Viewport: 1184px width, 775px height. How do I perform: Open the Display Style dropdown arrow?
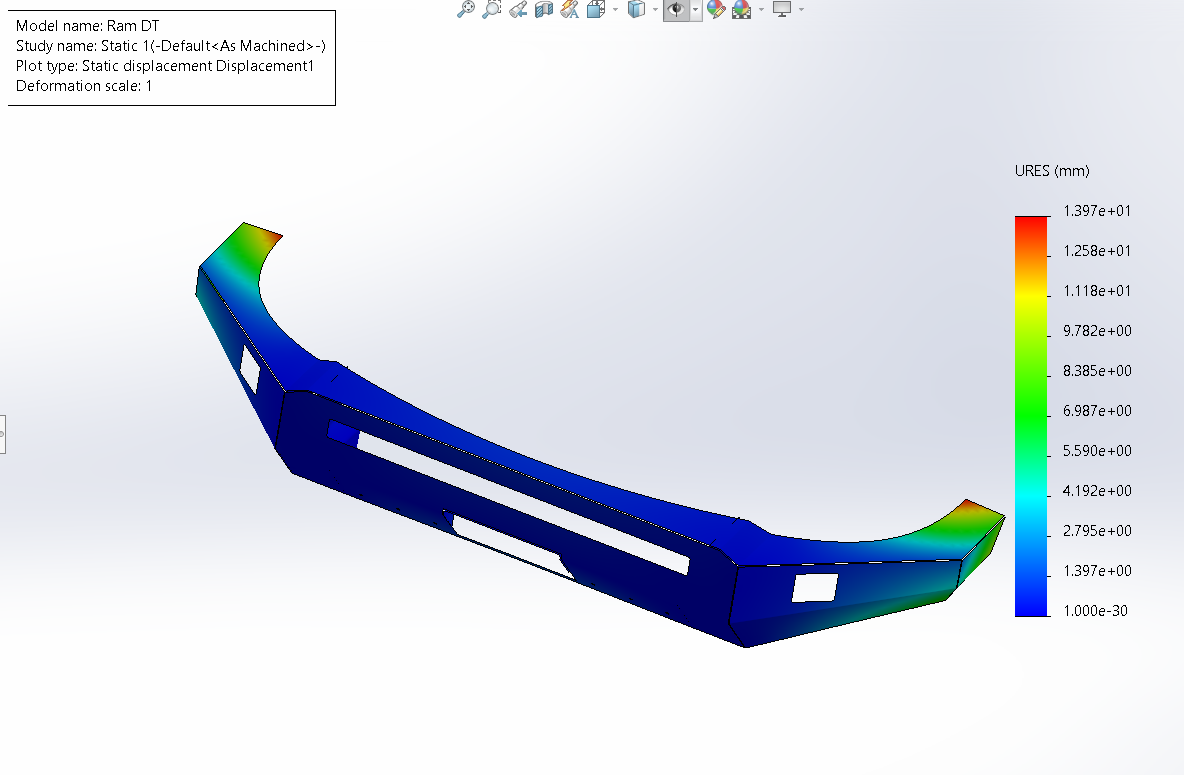click(655, 10)
